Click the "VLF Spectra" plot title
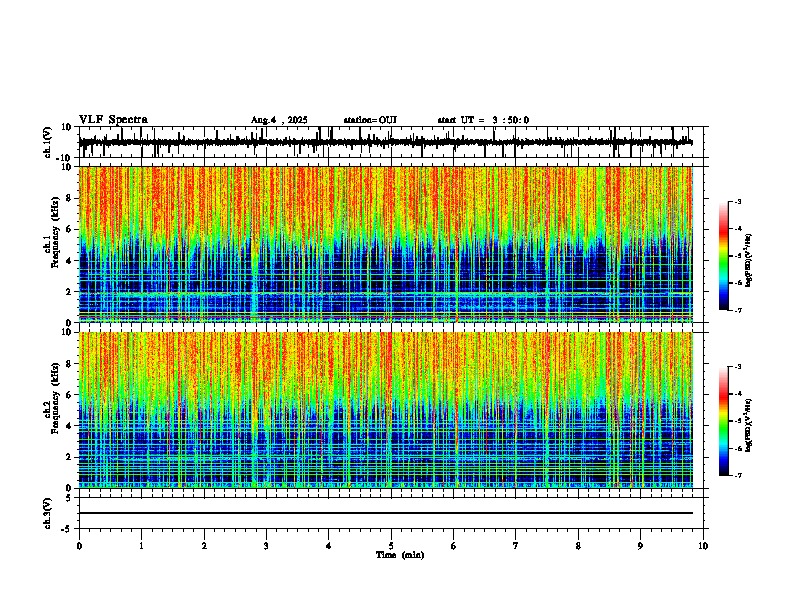Screen dimensions: 792x612 point(113,120)
